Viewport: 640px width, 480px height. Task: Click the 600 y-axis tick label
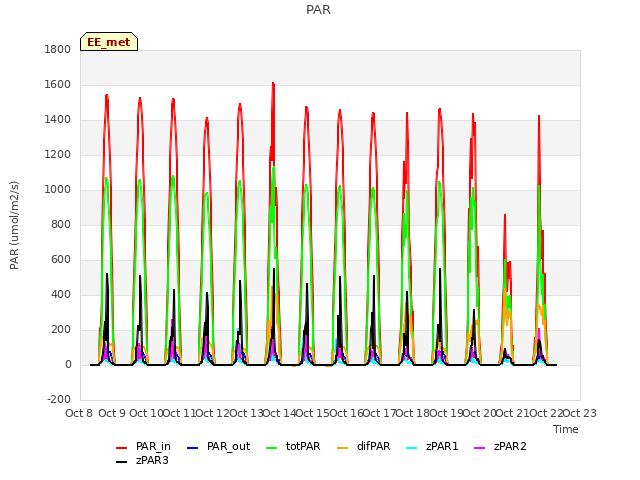pos(61,260)
